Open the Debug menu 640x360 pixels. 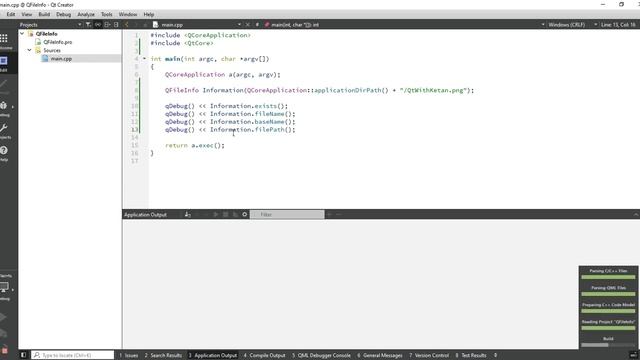(x=63, y=14)
